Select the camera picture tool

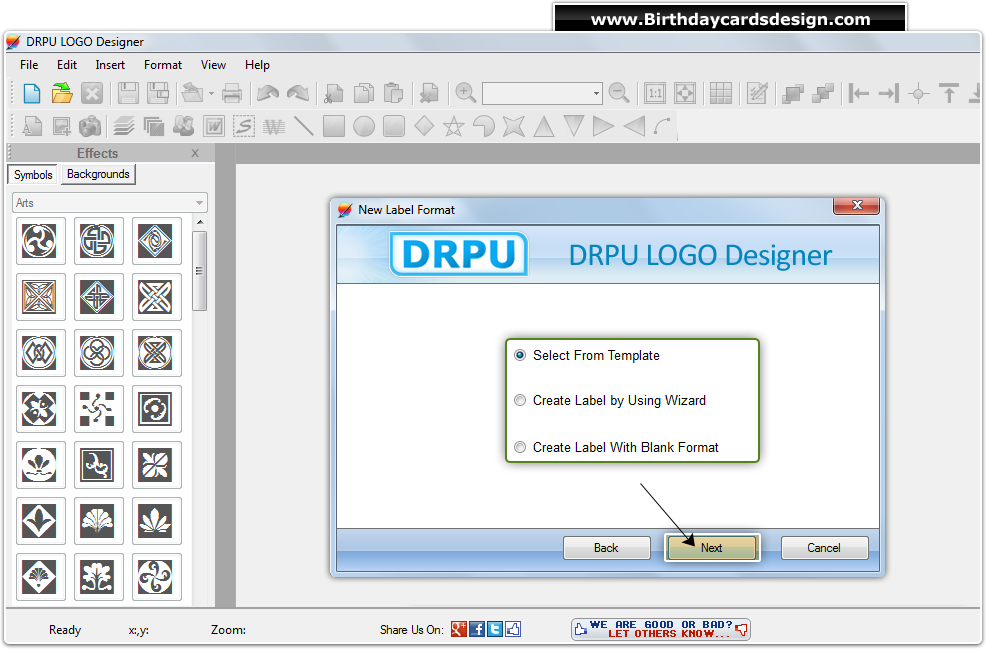tap(91, 126)
